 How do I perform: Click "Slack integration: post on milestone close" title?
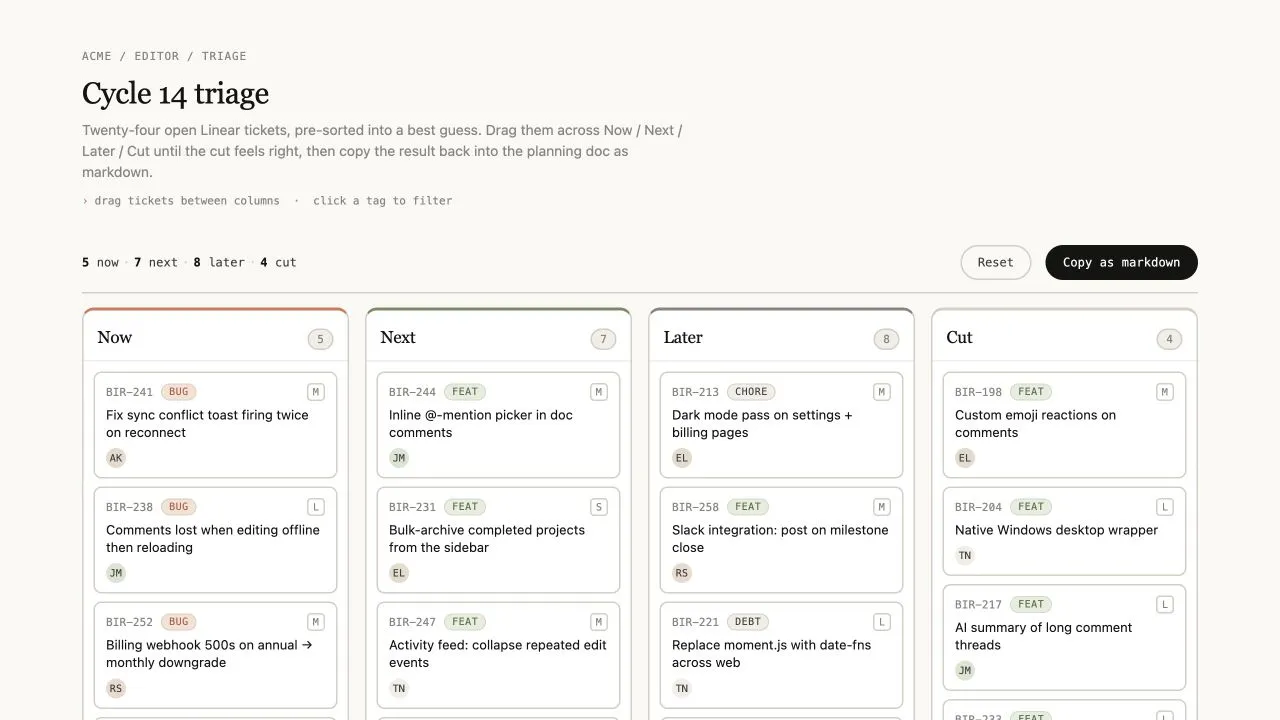coord(780,539)
